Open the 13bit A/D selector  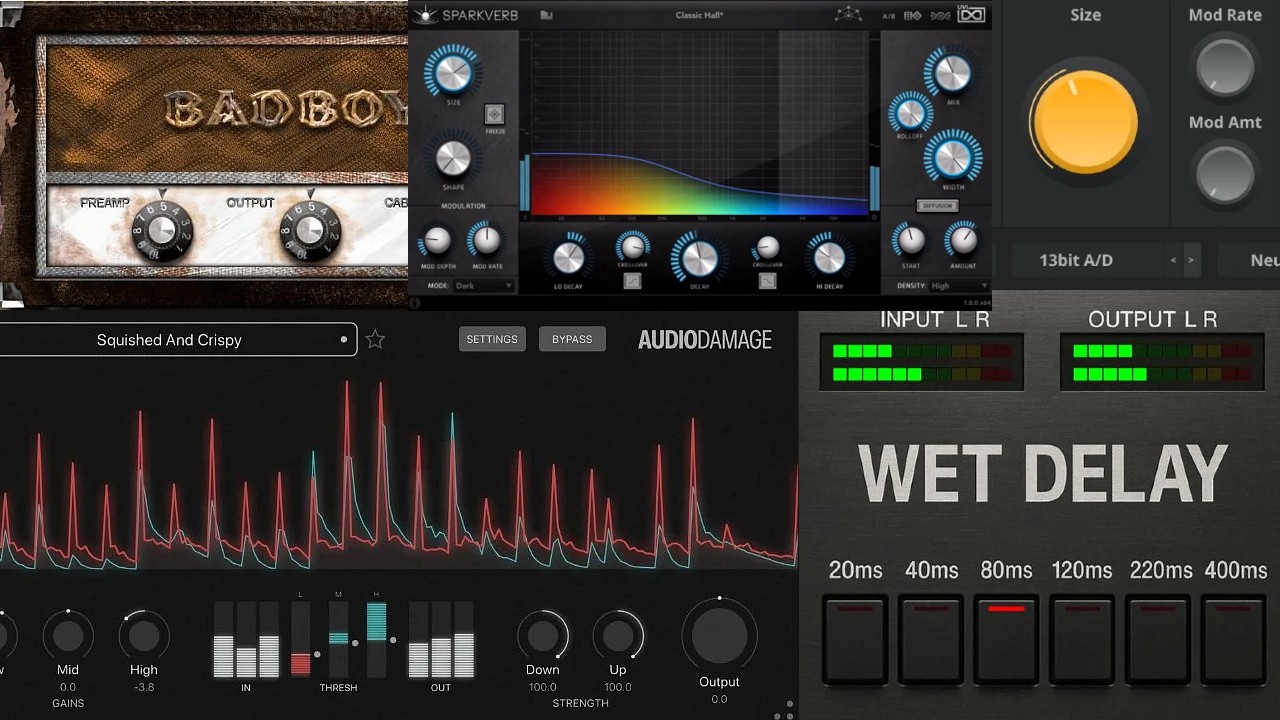[x=1076, y=260]
